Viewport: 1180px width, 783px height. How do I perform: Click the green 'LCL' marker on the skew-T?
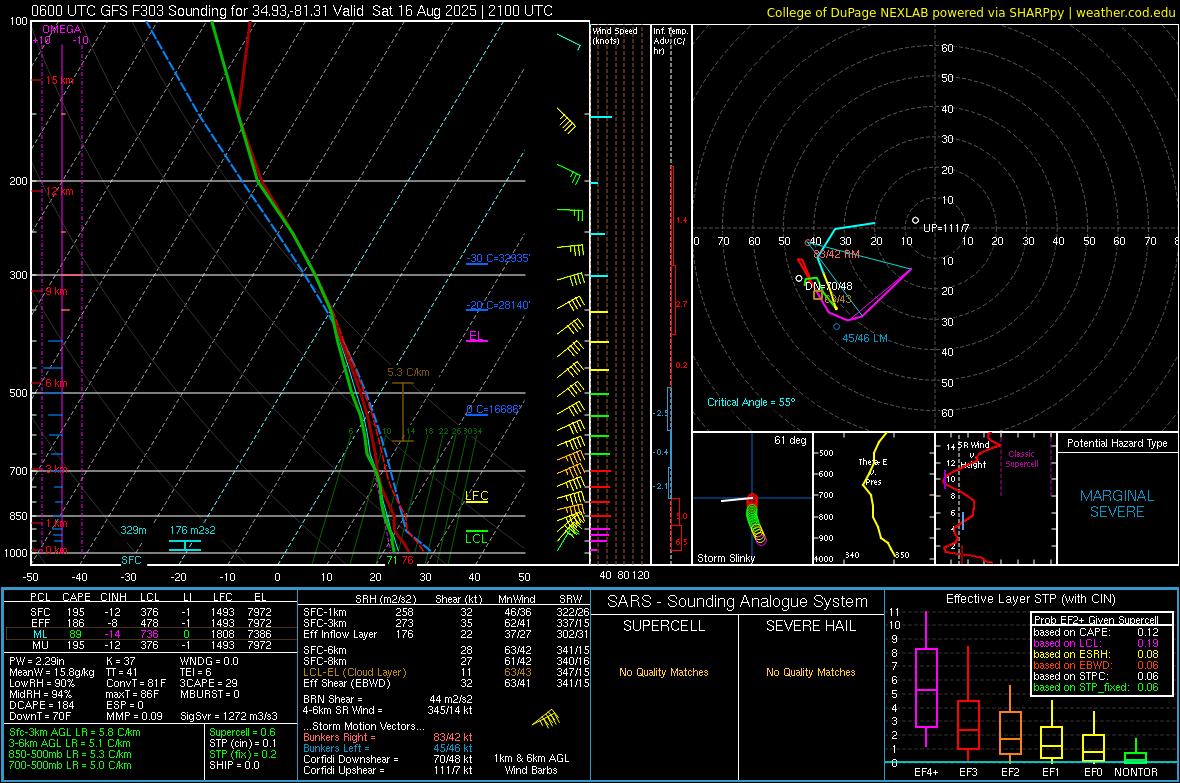tap(476, 538)
